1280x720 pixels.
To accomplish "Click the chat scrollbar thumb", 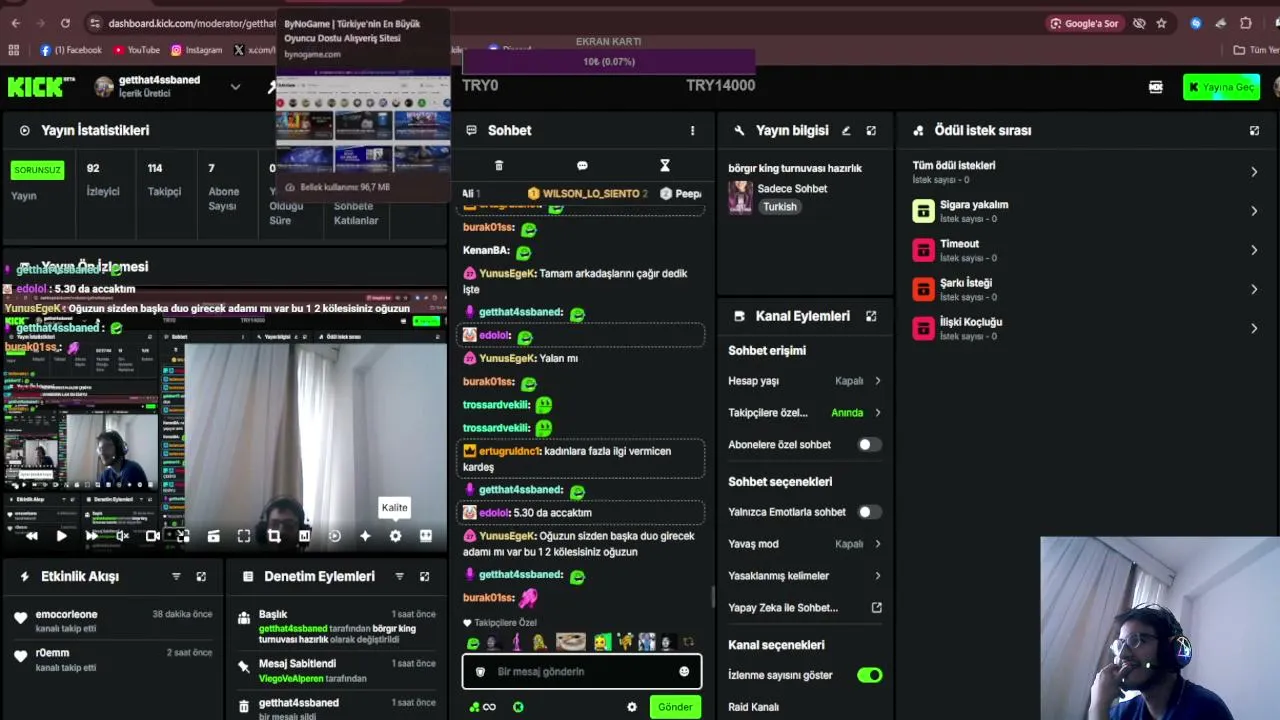I will [713, 596].
